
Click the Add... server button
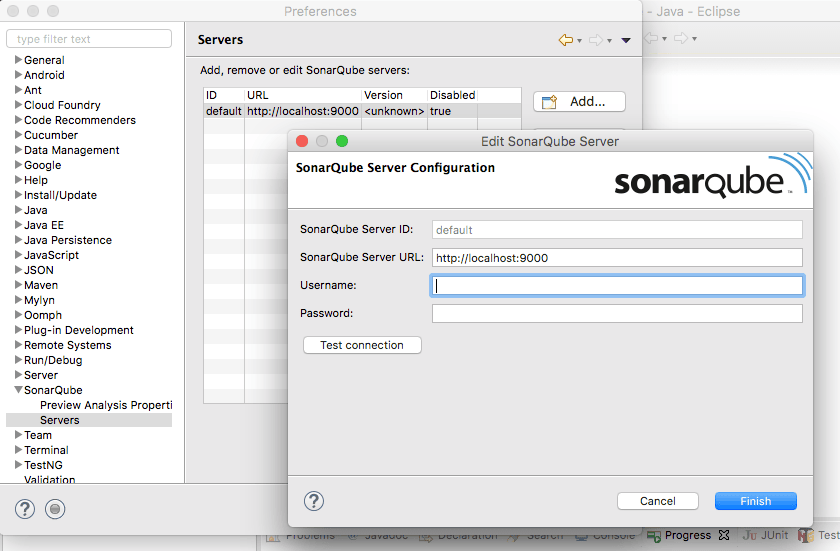[579, 102]
